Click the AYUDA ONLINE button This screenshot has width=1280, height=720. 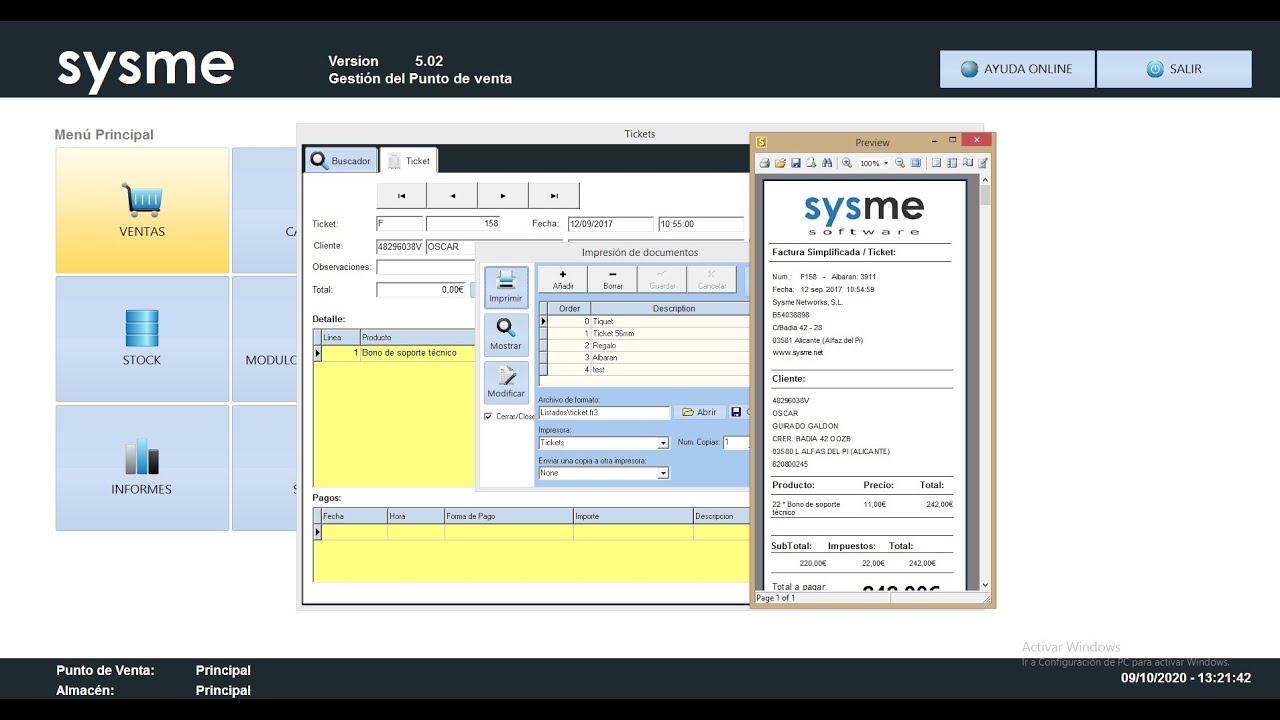pyautogui.click(x=1017, y=69)
